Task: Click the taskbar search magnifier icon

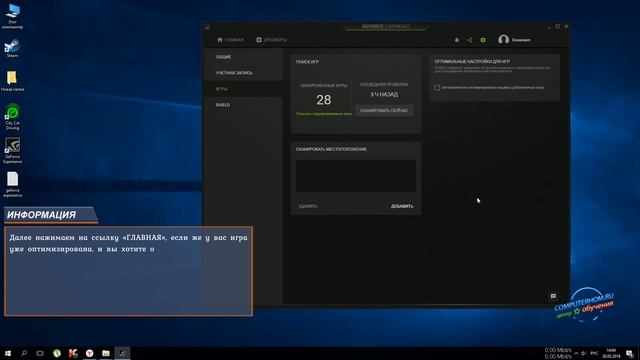Action: [x=24, y=353]
